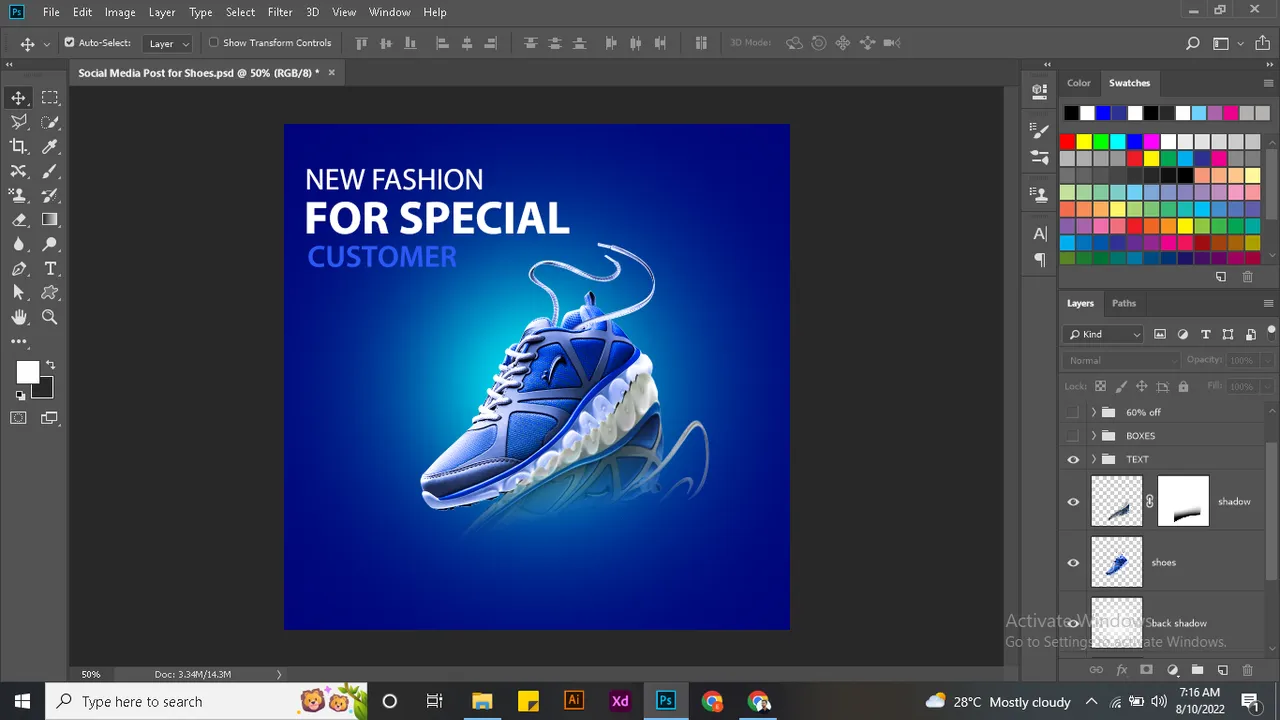Swap foreground and background colors
Screen dimensions: 1280x720
click(50, 365)
